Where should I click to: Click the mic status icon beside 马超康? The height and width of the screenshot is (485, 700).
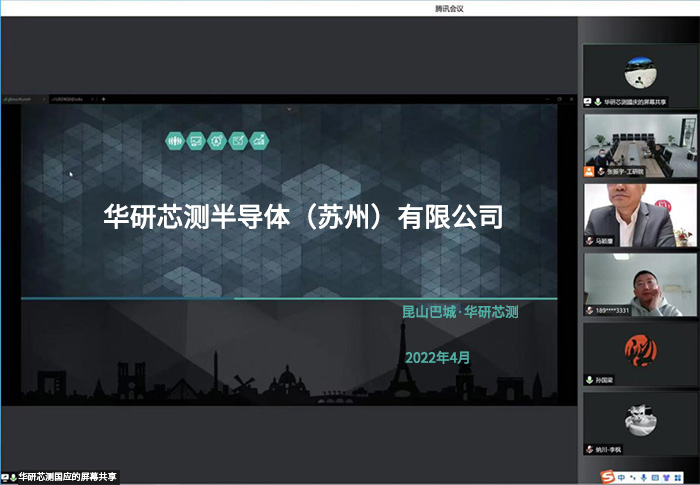589,241
